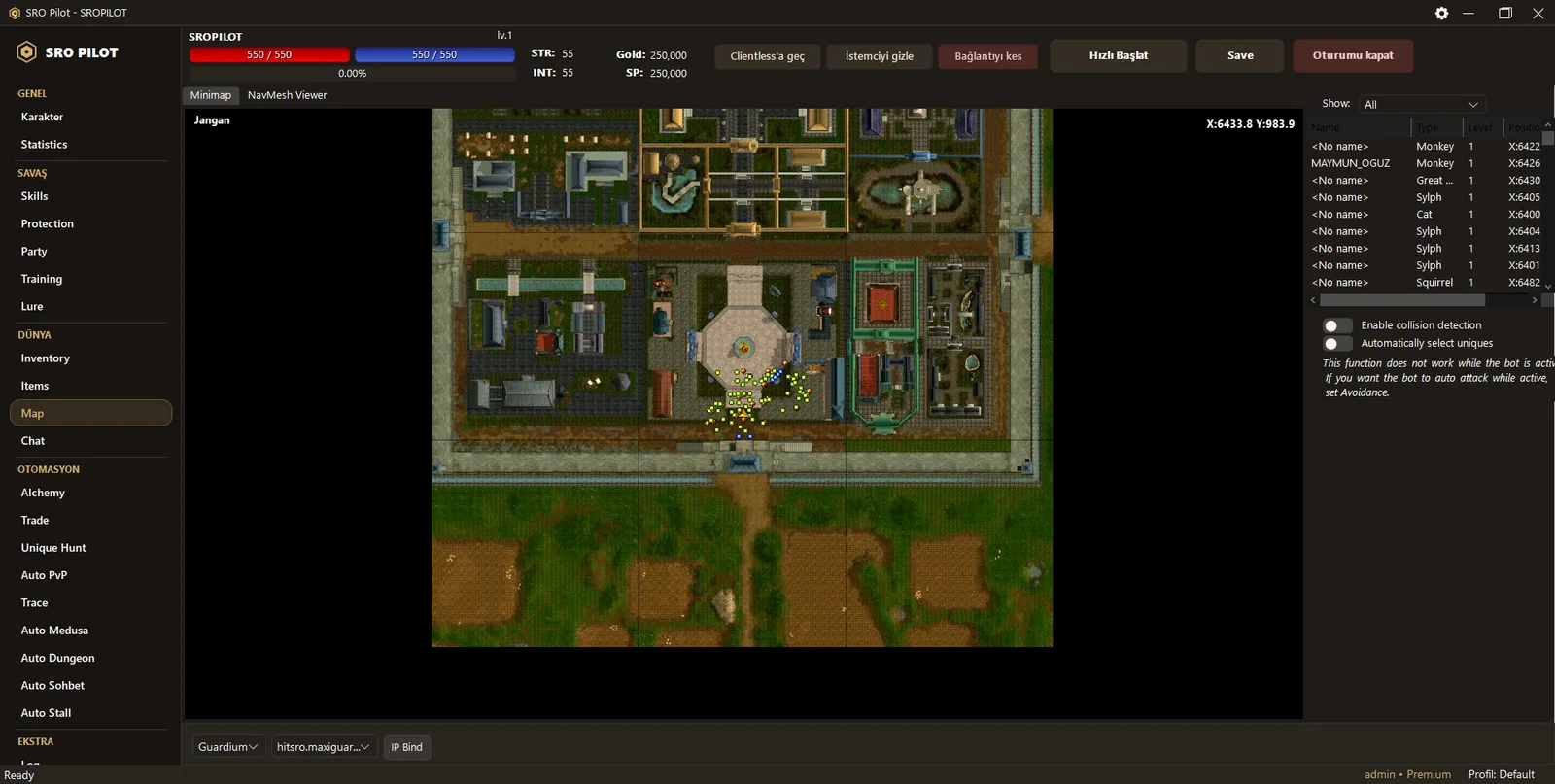1555x784 pixels.
Task: Open Karakter in the sidebar
Action: [x=89, y=117]
